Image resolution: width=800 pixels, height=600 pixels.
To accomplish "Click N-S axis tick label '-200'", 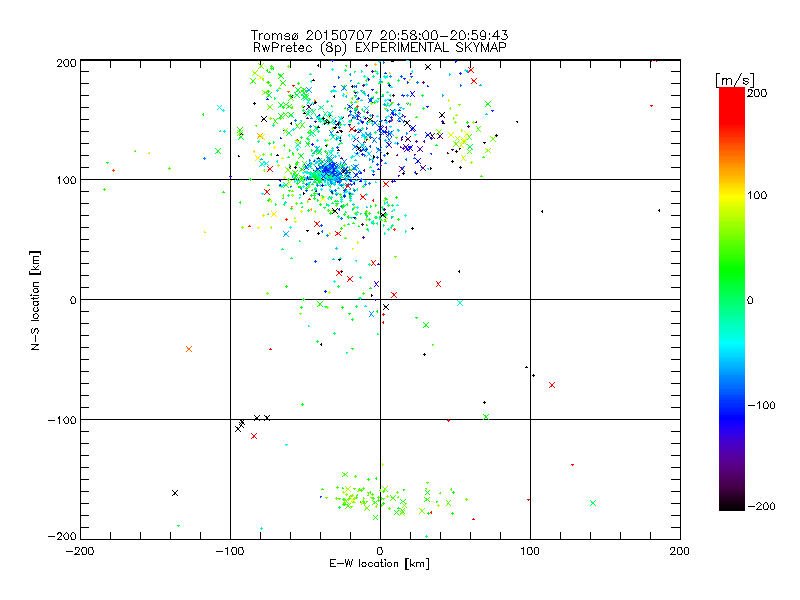I will 62,536.
